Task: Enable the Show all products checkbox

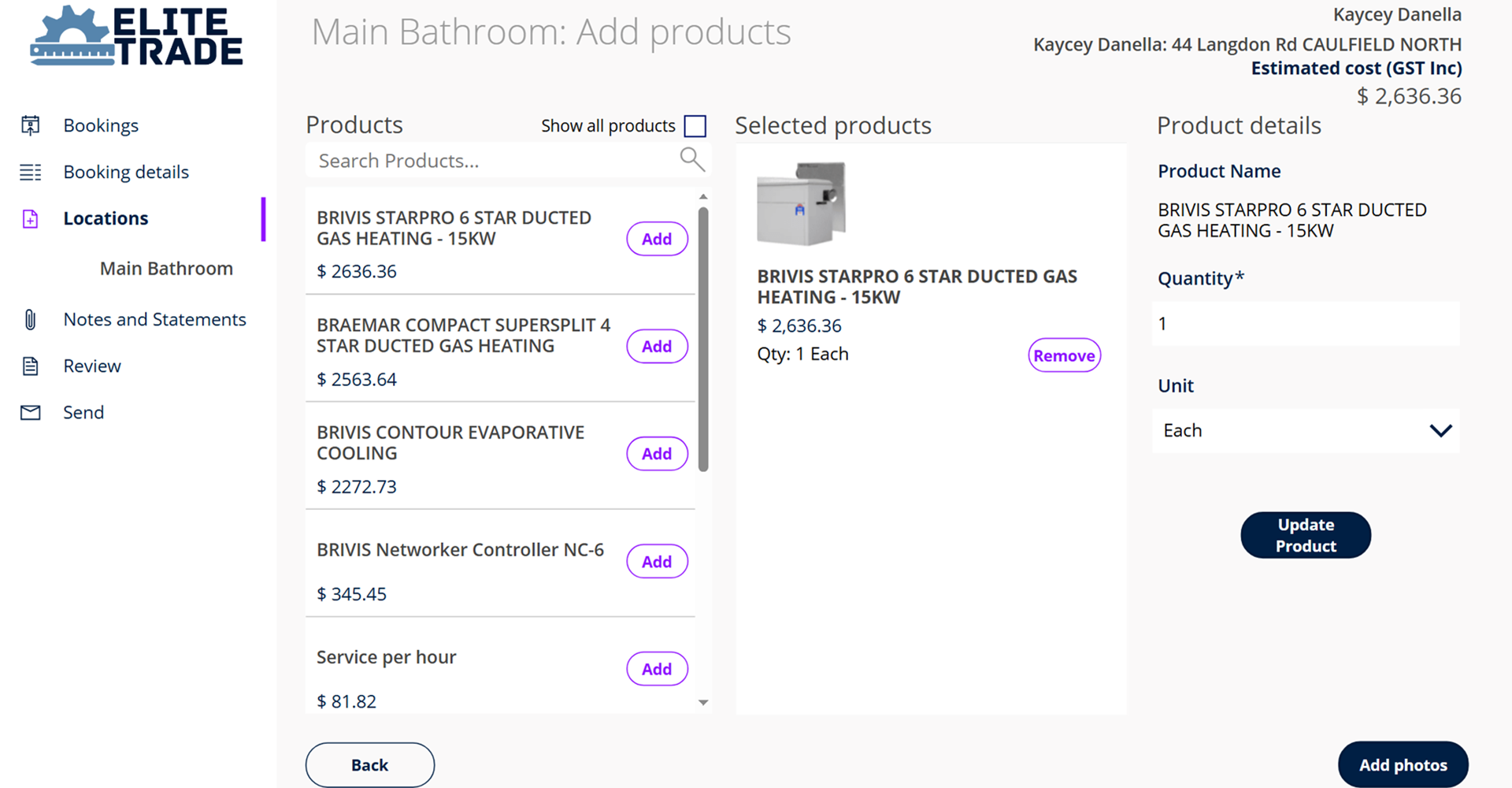Action: click(x=695, y=126)
